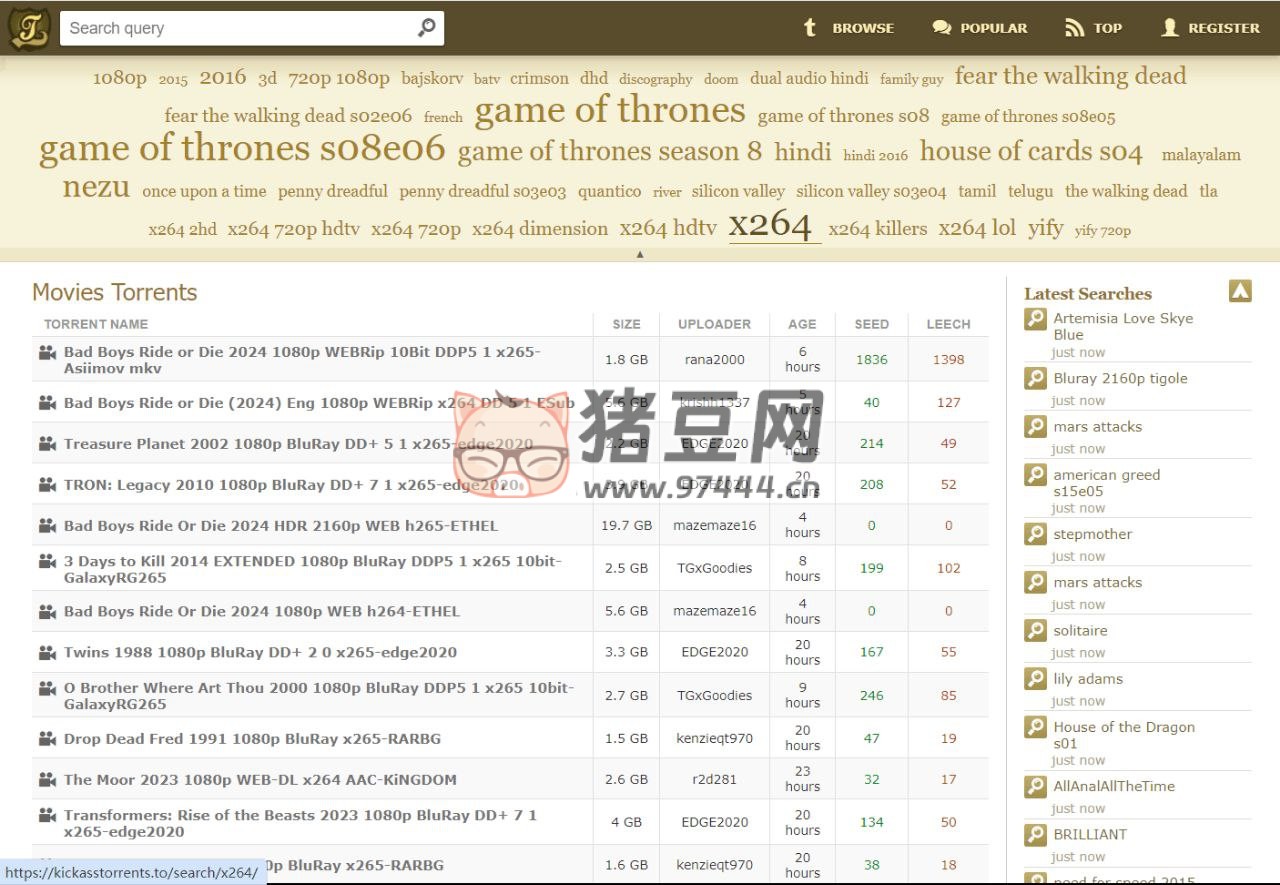Viewport: 1280px width, 885px height.
Task: Click the magnifier icon beside Bluray 2160p tigole
Action: (x=1035, y=379)
